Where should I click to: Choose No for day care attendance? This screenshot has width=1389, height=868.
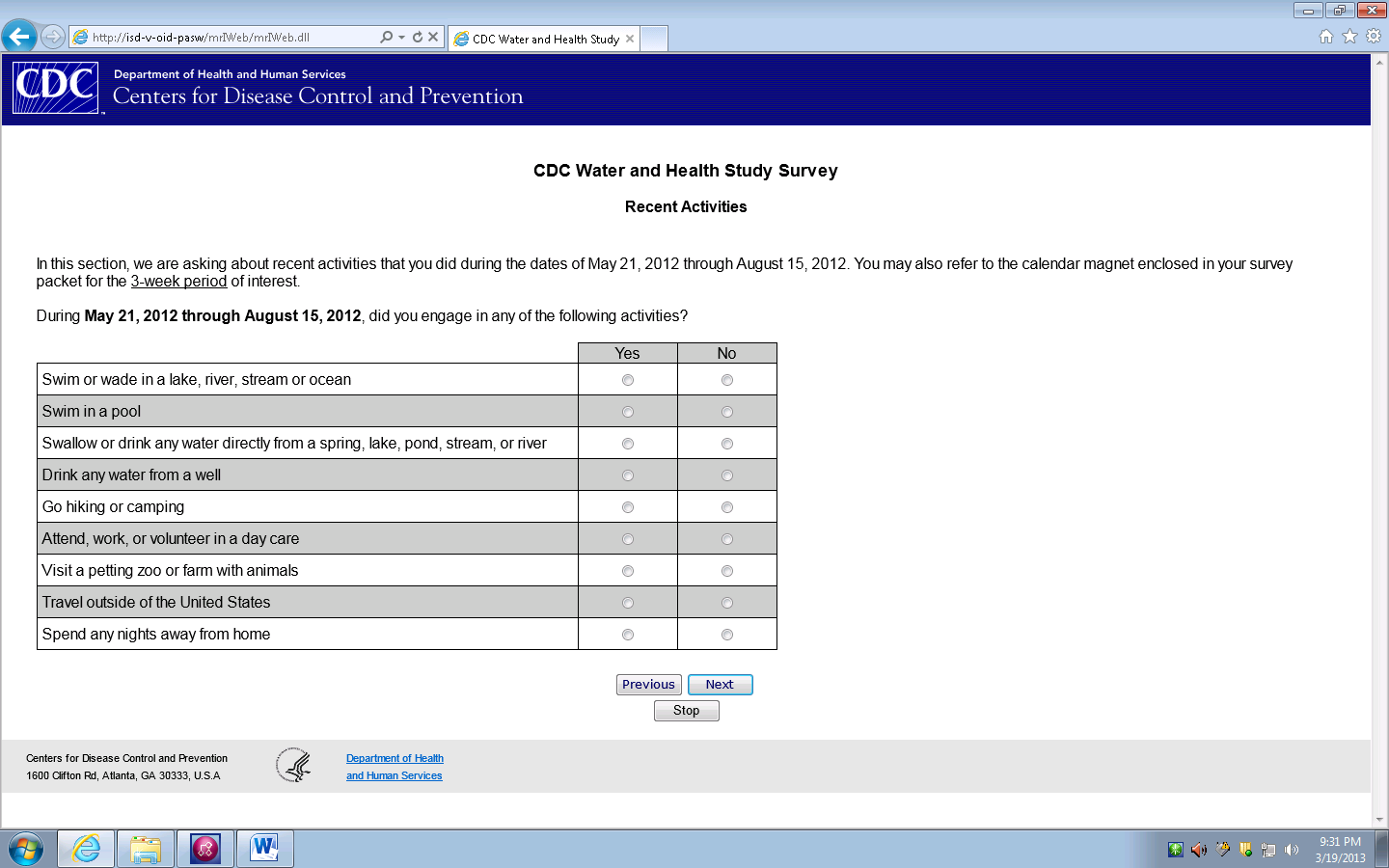727,539
